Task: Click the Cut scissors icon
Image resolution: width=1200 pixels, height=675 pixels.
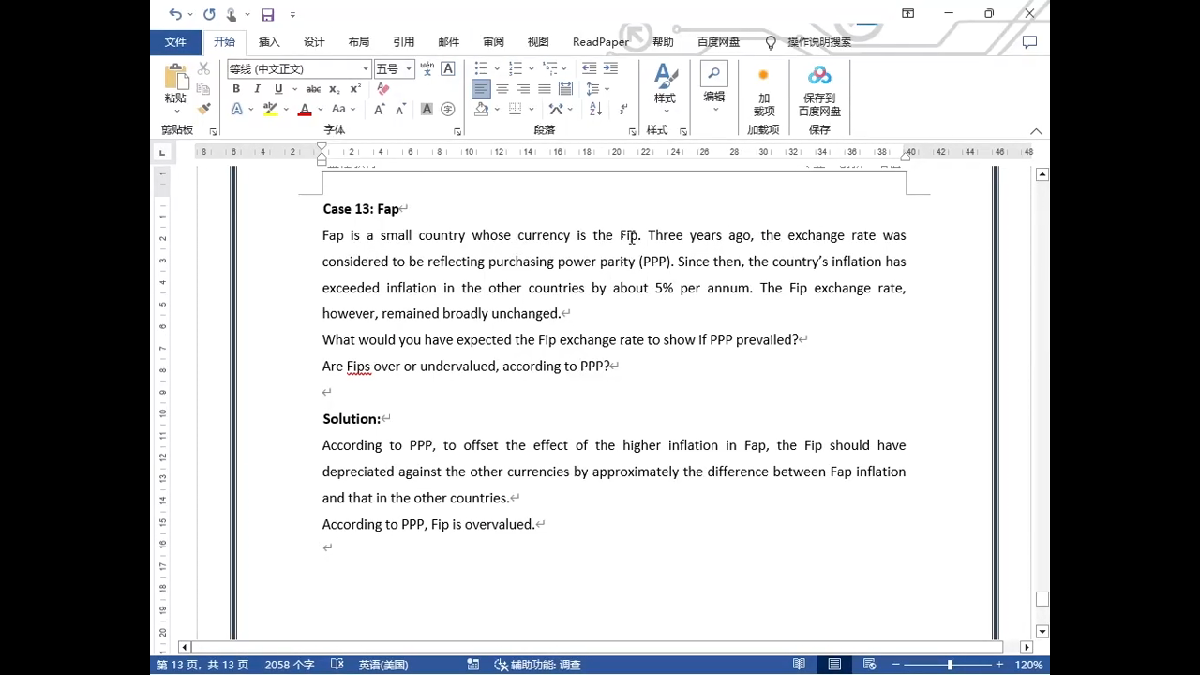Action: pos(204,69)
